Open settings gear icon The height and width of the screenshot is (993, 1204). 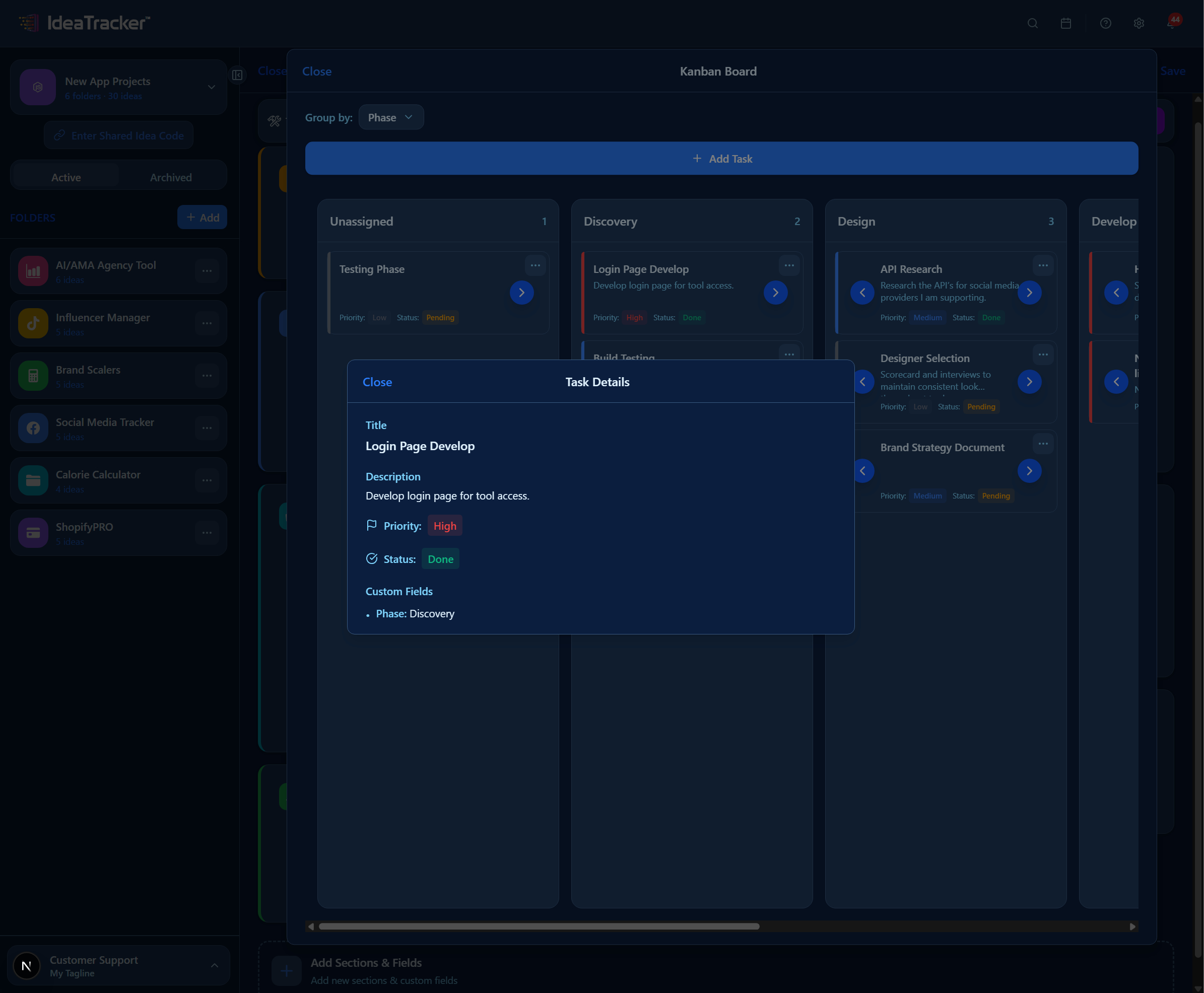(x=1139, y=24)
